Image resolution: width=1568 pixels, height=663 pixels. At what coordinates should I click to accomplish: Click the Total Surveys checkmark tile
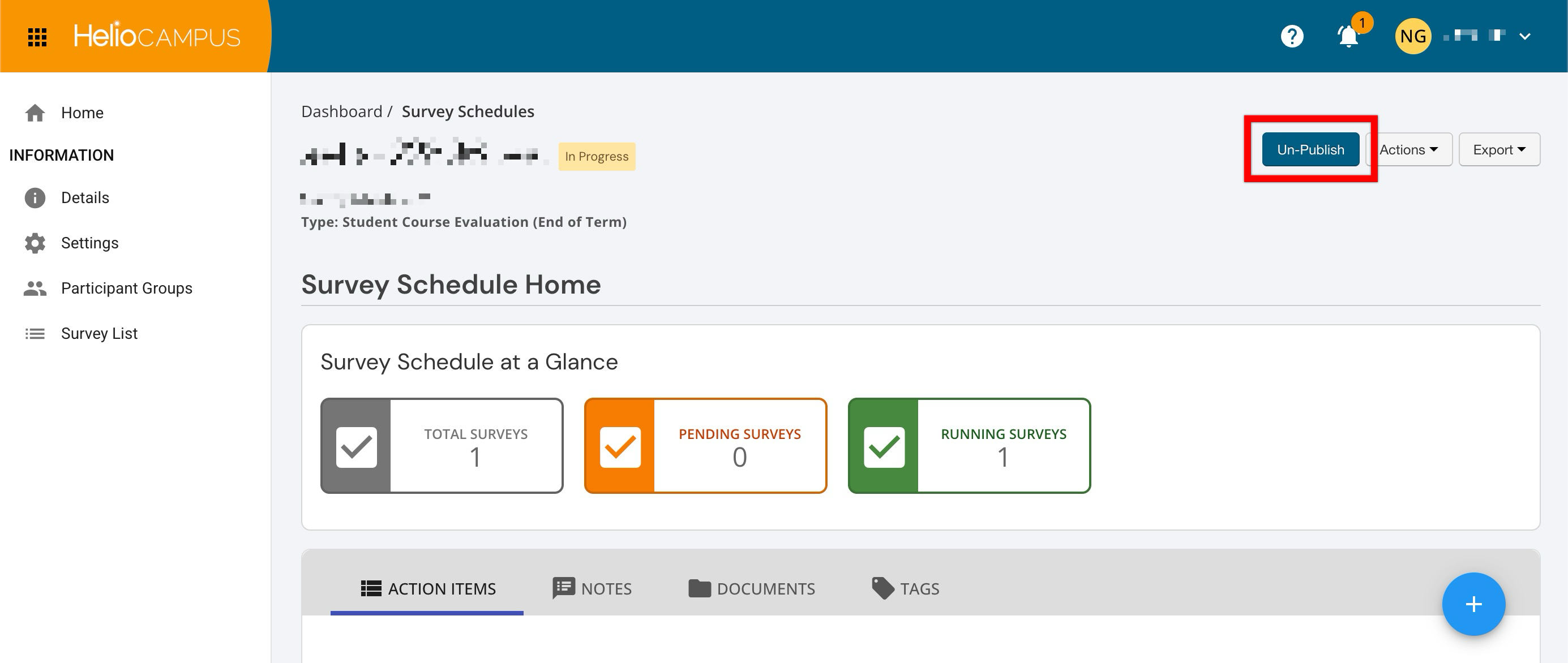(x=356, y=446)
